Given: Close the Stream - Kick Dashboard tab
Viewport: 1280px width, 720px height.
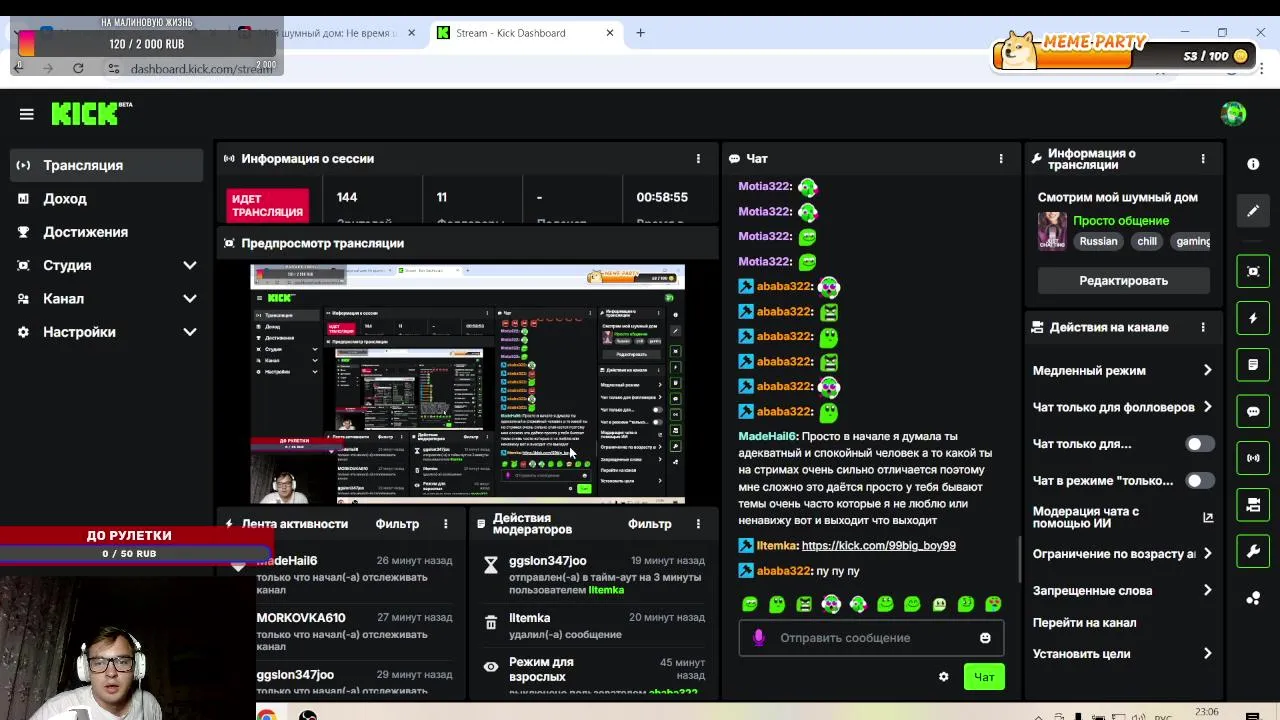Looking at the screenshot, I should click(610, 33).
